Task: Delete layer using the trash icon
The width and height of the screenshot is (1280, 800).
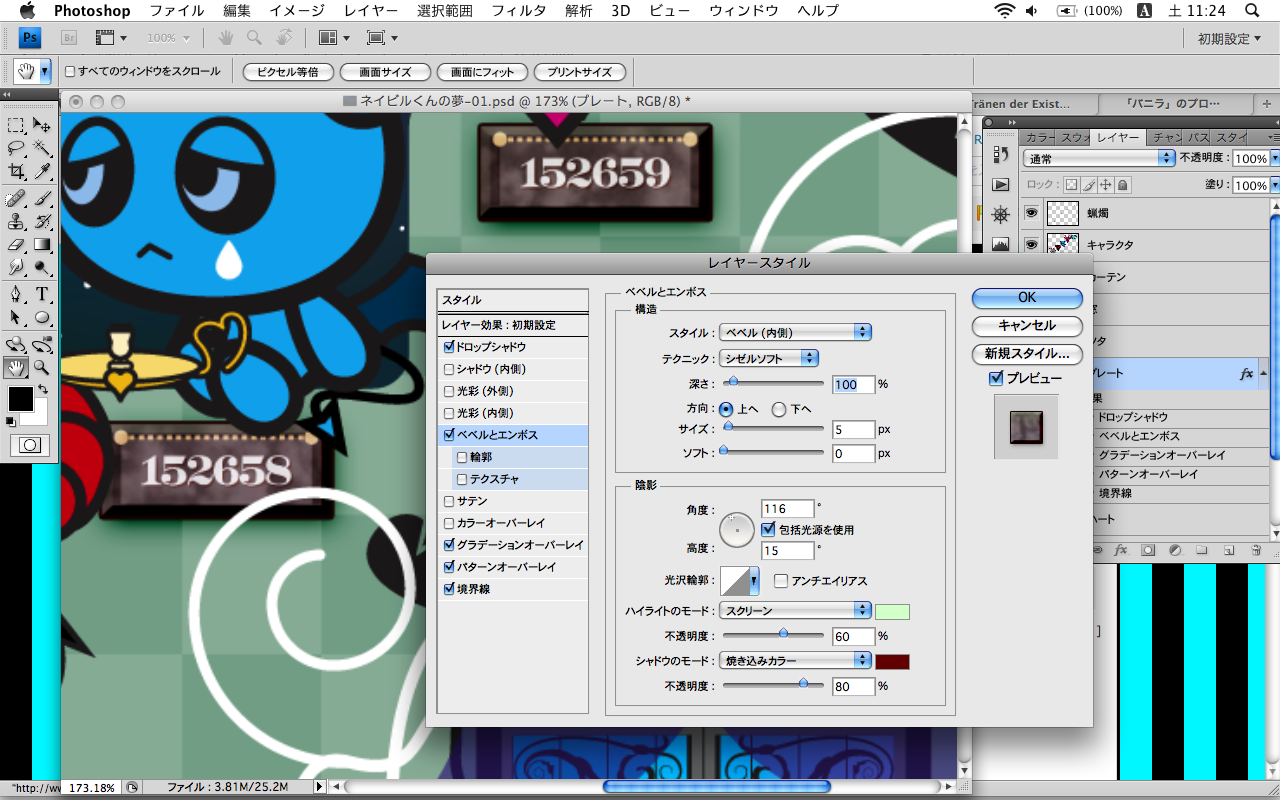Action: (1255, 550)
